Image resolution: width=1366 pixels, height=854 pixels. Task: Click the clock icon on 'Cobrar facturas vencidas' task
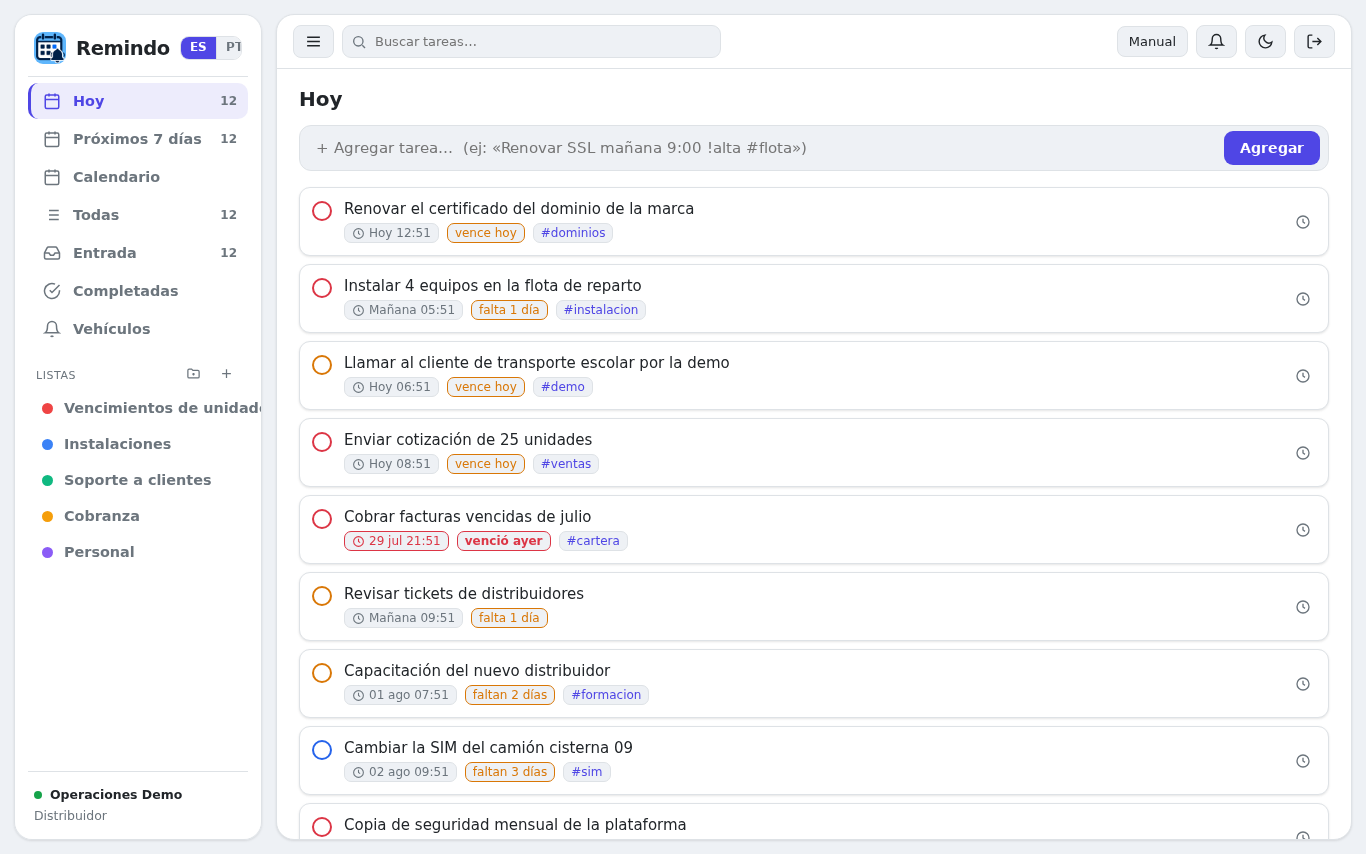point(1303,530)
